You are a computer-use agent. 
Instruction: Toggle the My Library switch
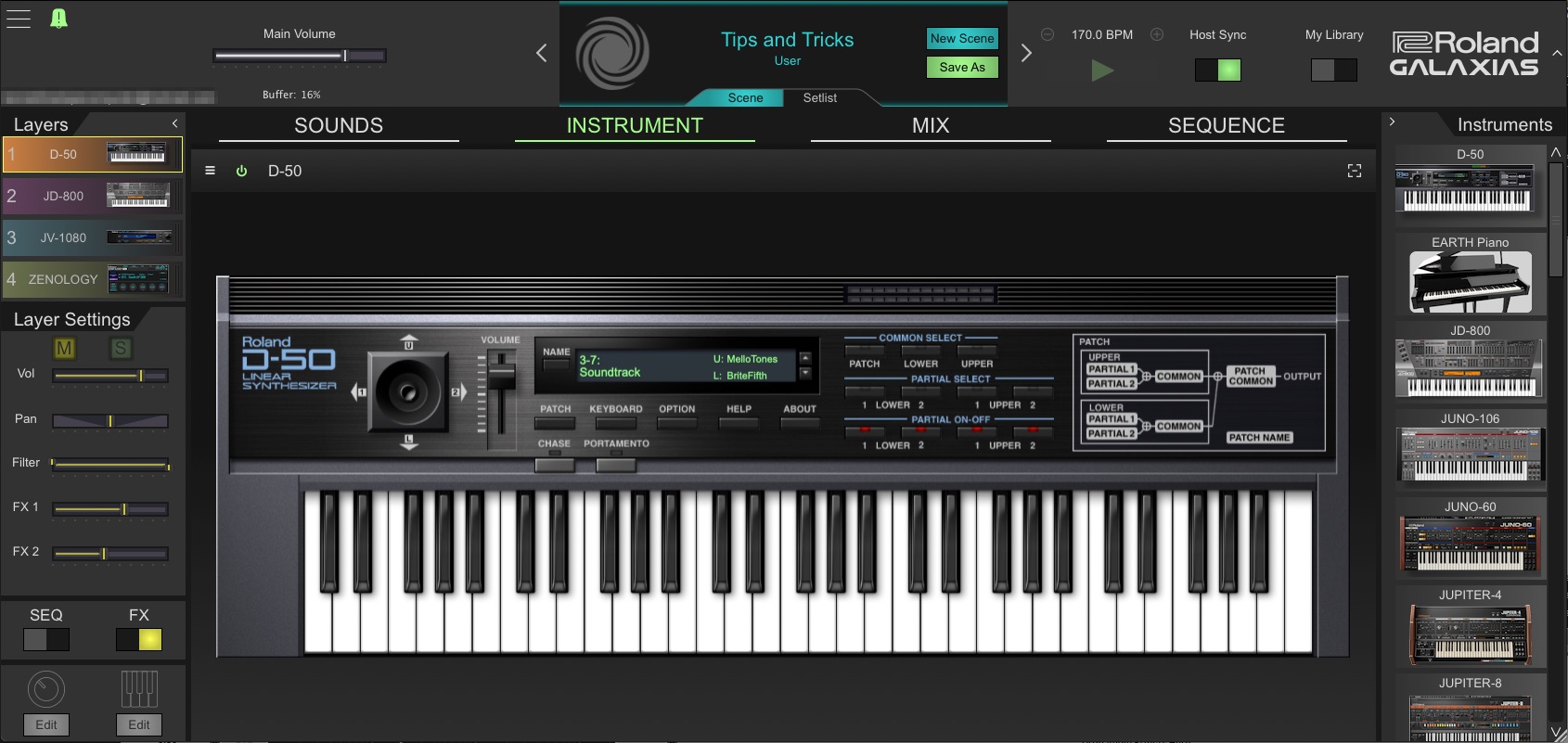click(x=1334, y=70)
